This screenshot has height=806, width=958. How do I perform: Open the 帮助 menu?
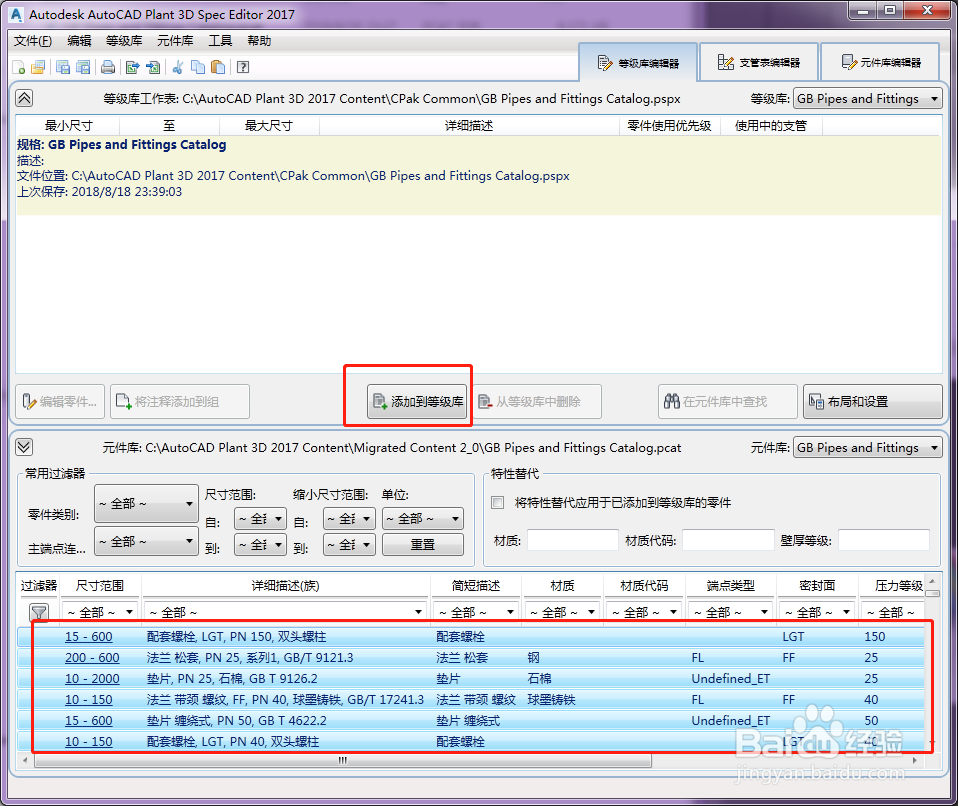tap(259, 41)
